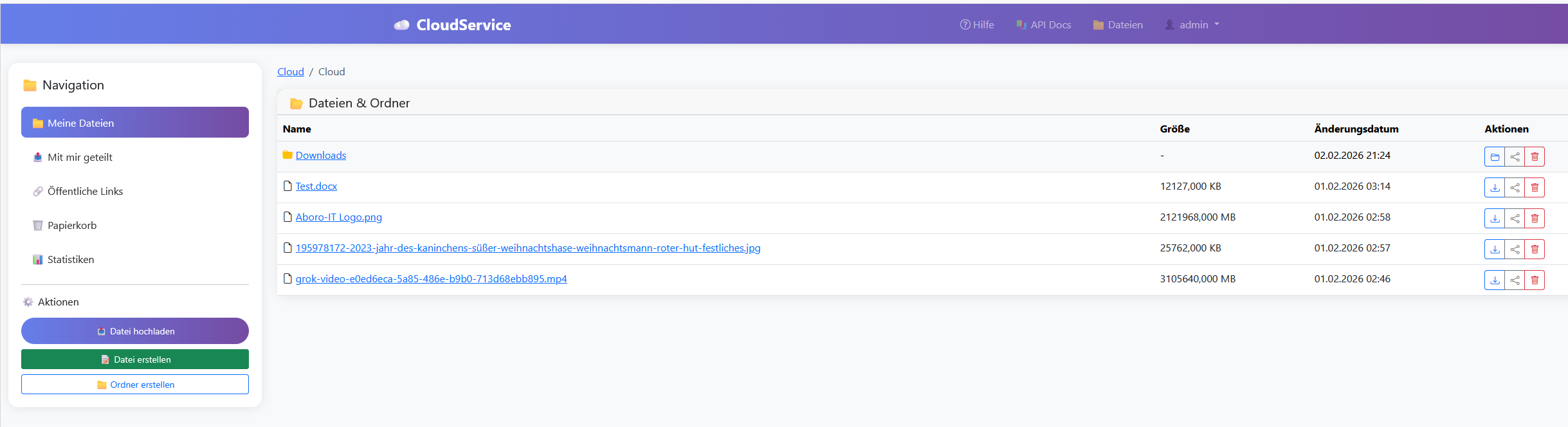Open Dateien in the top navigation
The image size is (1568, 427).
click(1118, 25)
